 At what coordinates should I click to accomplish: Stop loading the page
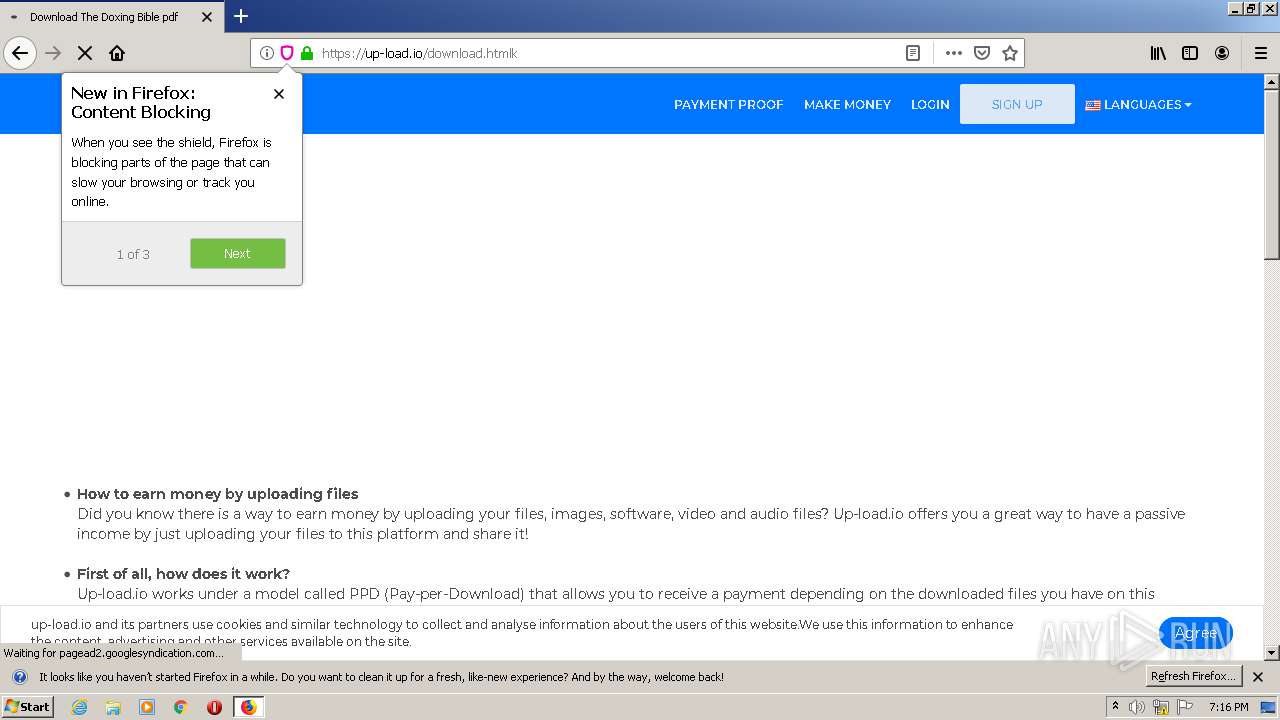[x=85, y=53]
